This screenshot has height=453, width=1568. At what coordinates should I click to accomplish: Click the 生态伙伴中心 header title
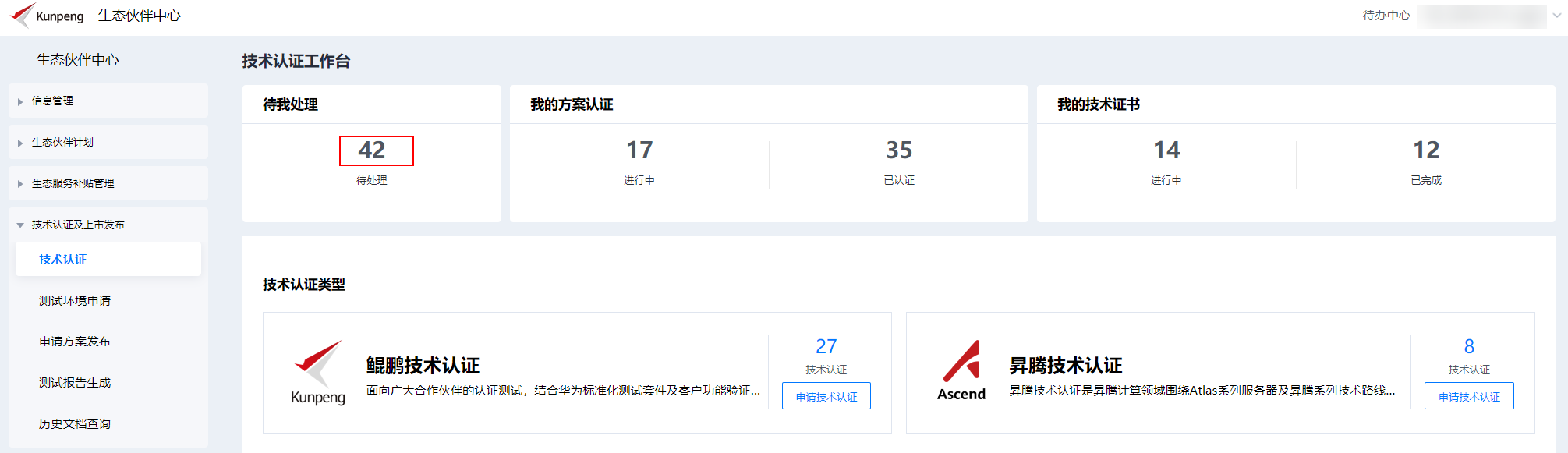(140, 16)
